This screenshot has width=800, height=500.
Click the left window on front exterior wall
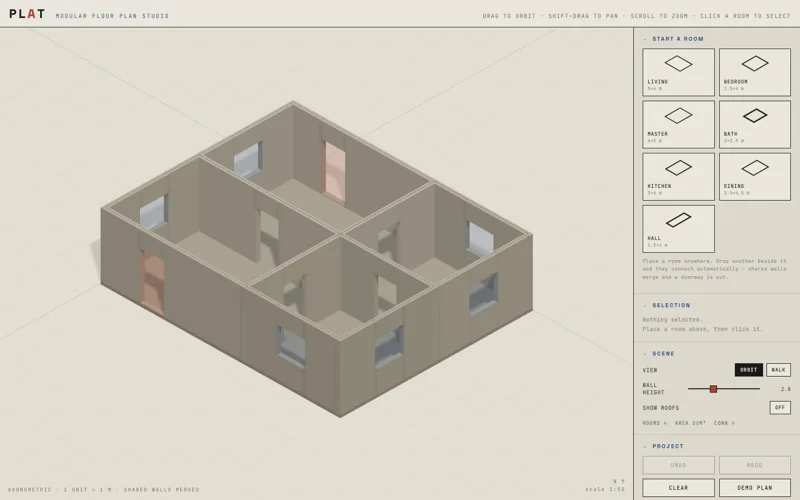(291, 346)
